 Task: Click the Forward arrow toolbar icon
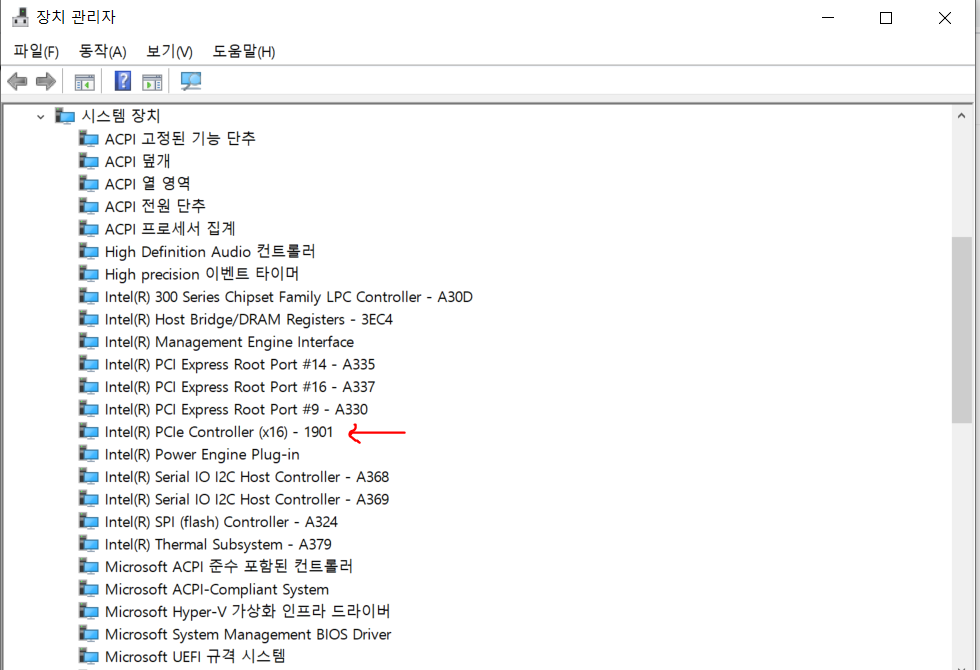[46, 81]
